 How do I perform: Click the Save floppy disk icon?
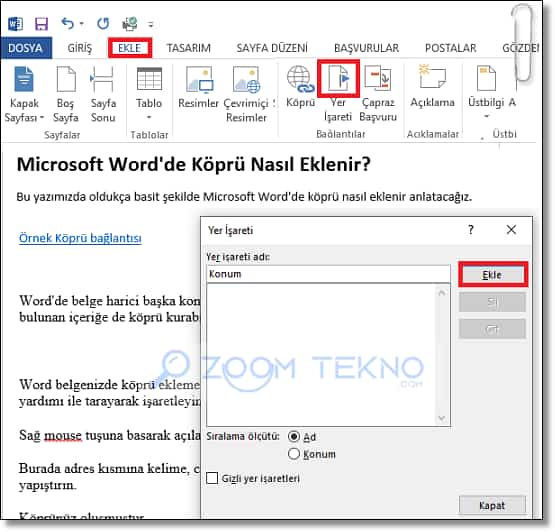pos(41,24)
